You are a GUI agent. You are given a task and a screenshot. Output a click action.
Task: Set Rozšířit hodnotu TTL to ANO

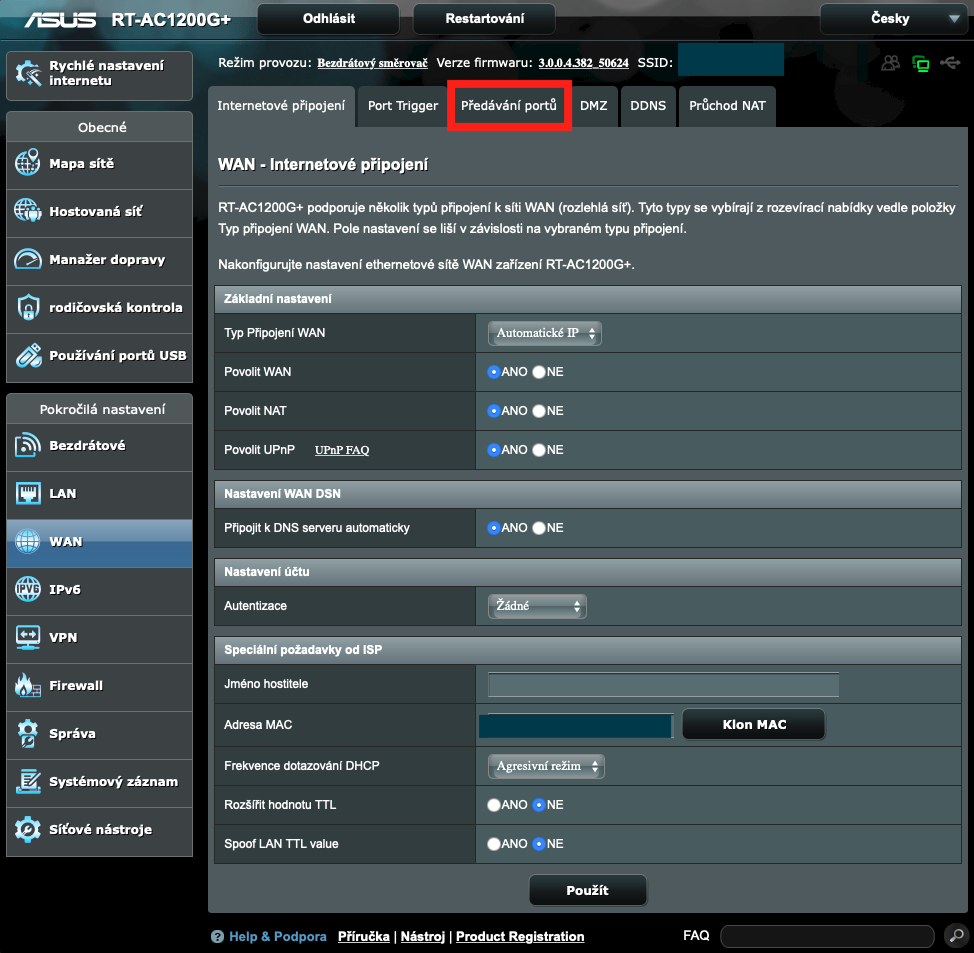[494, 804]
